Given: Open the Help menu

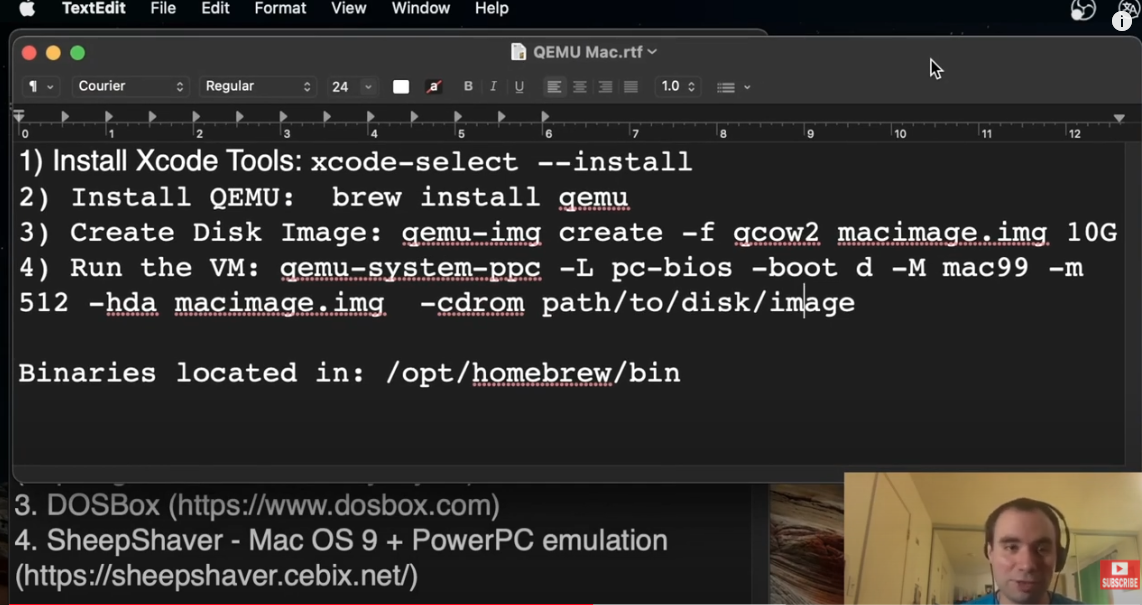Looking at the screenshot, I should (x=492, y=9).
